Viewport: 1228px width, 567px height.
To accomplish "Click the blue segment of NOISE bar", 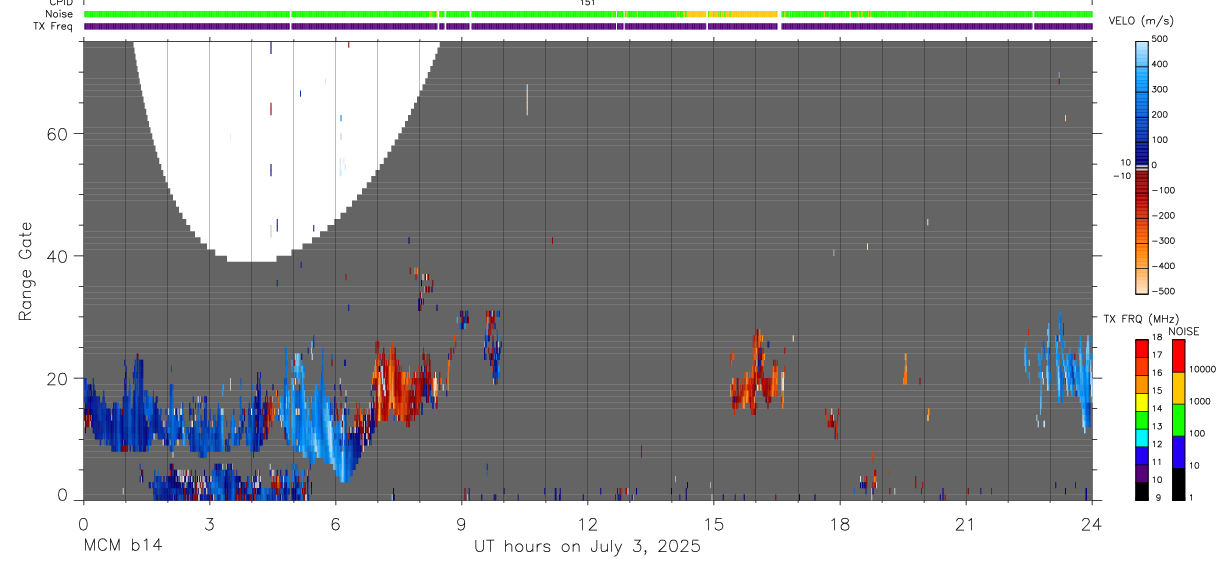I will 1178,452.
